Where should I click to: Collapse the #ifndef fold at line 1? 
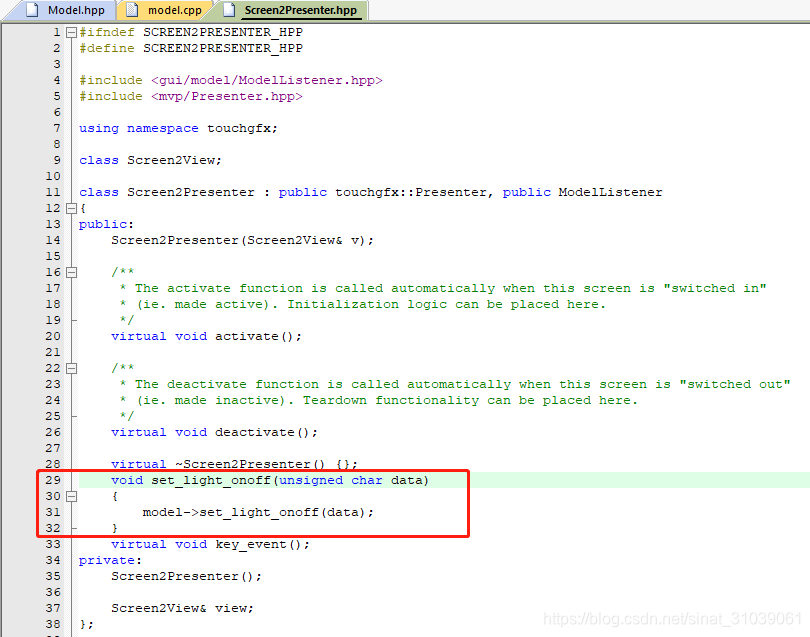tap(71, 33)
